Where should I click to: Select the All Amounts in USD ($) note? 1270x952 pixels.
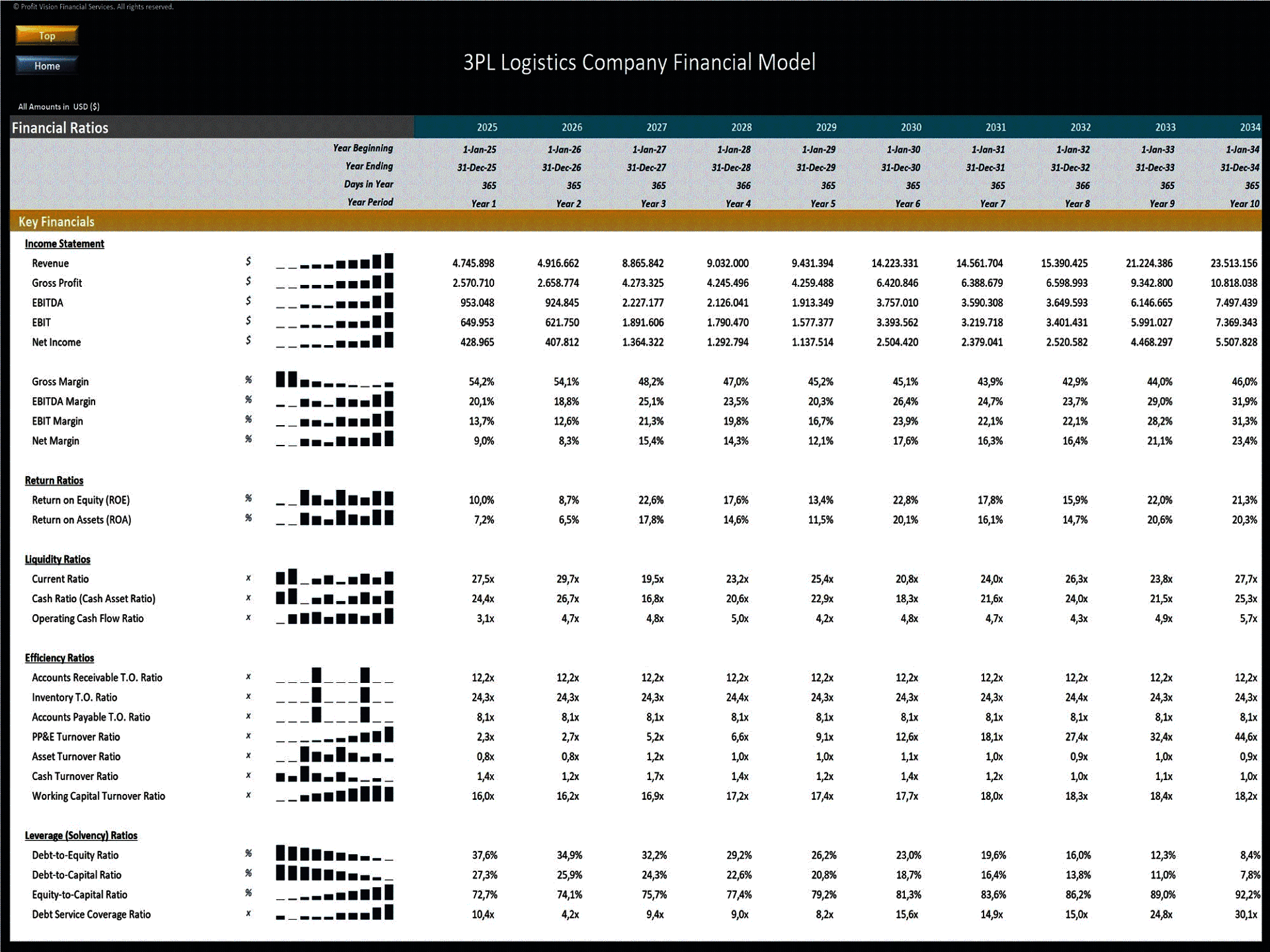pos(59,106)
